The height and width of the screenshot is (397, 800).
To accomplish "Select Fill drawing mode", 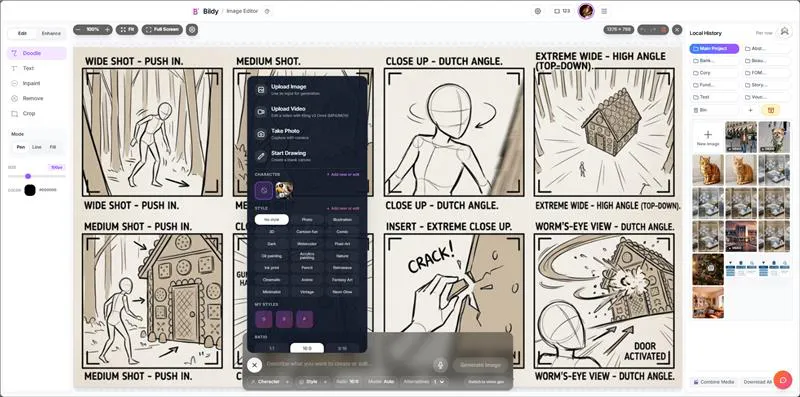I will [x=53, y=147].
